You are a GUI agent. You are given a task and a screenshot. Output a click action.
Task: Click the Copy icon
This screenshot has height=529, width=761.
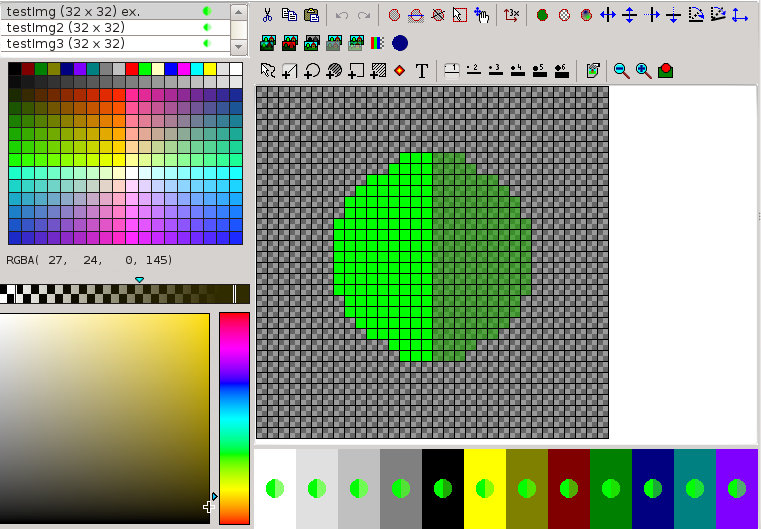pos(289,15)
